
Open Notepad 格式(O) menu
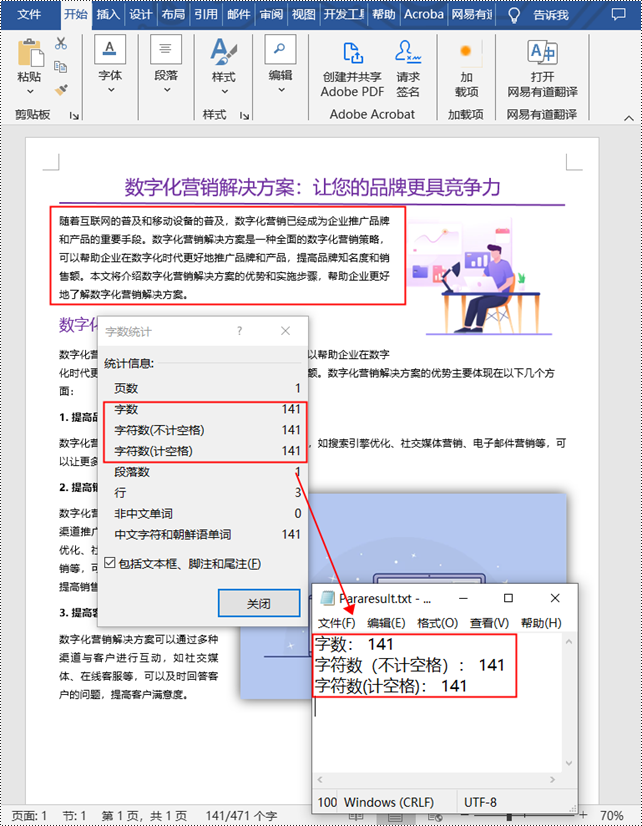pos(438,623)
